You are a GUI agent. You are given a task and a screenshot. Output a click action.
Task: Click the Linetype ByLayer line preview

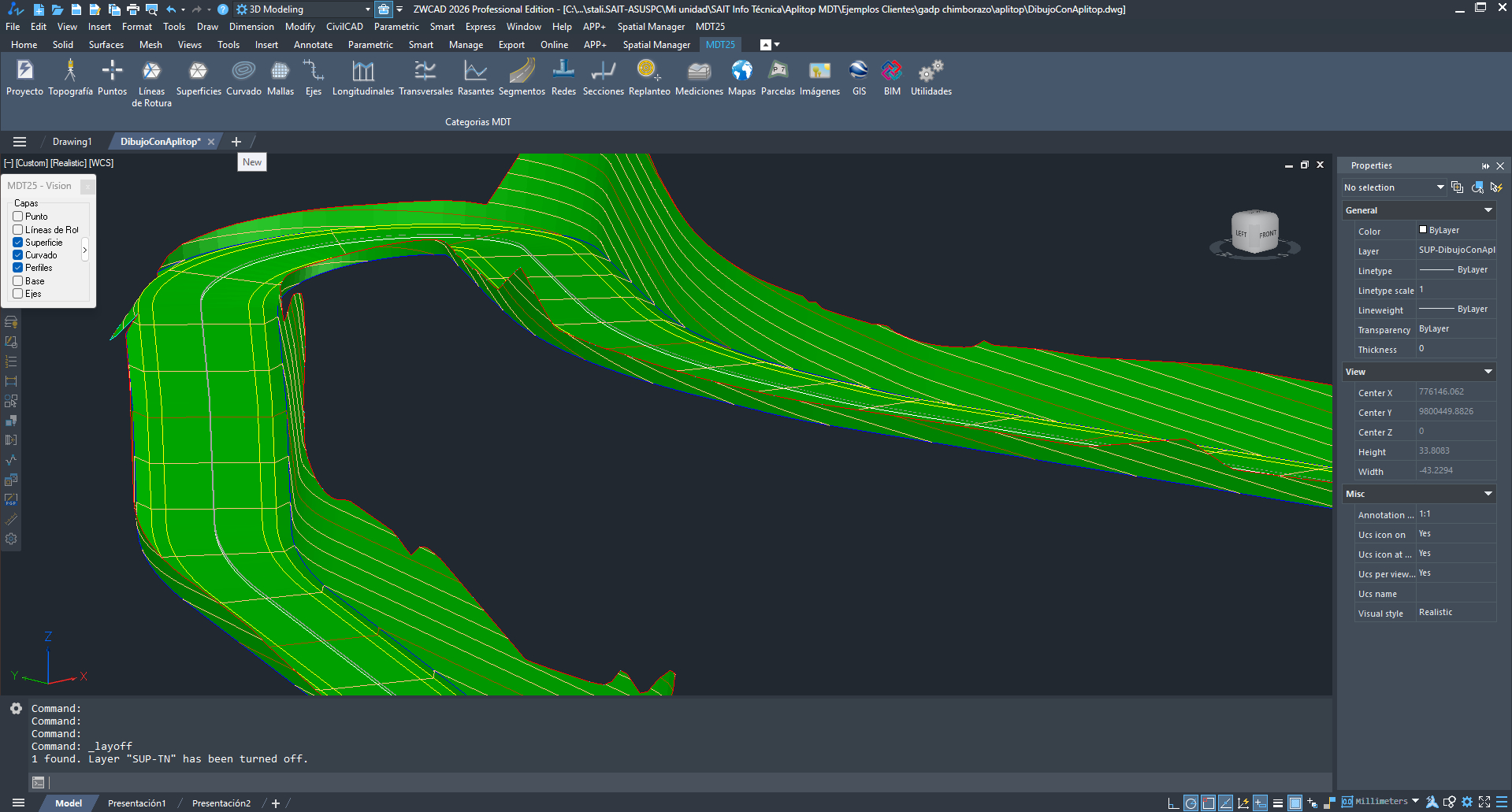(1436, 269)
